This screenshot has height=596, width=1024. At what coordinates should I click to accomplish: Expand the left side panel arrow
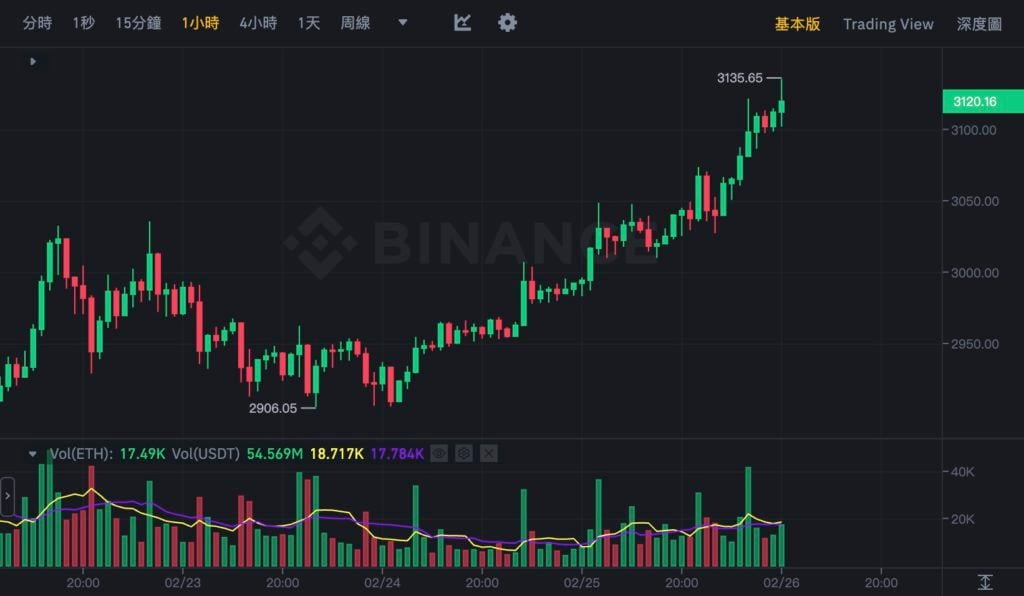coord(8,496)
